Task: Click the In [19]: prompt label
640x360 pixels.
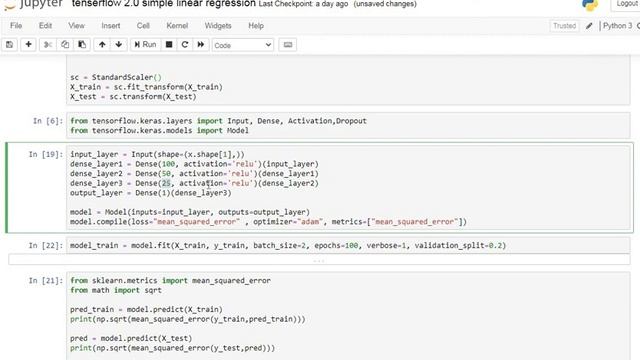Action: coord(46,154)
